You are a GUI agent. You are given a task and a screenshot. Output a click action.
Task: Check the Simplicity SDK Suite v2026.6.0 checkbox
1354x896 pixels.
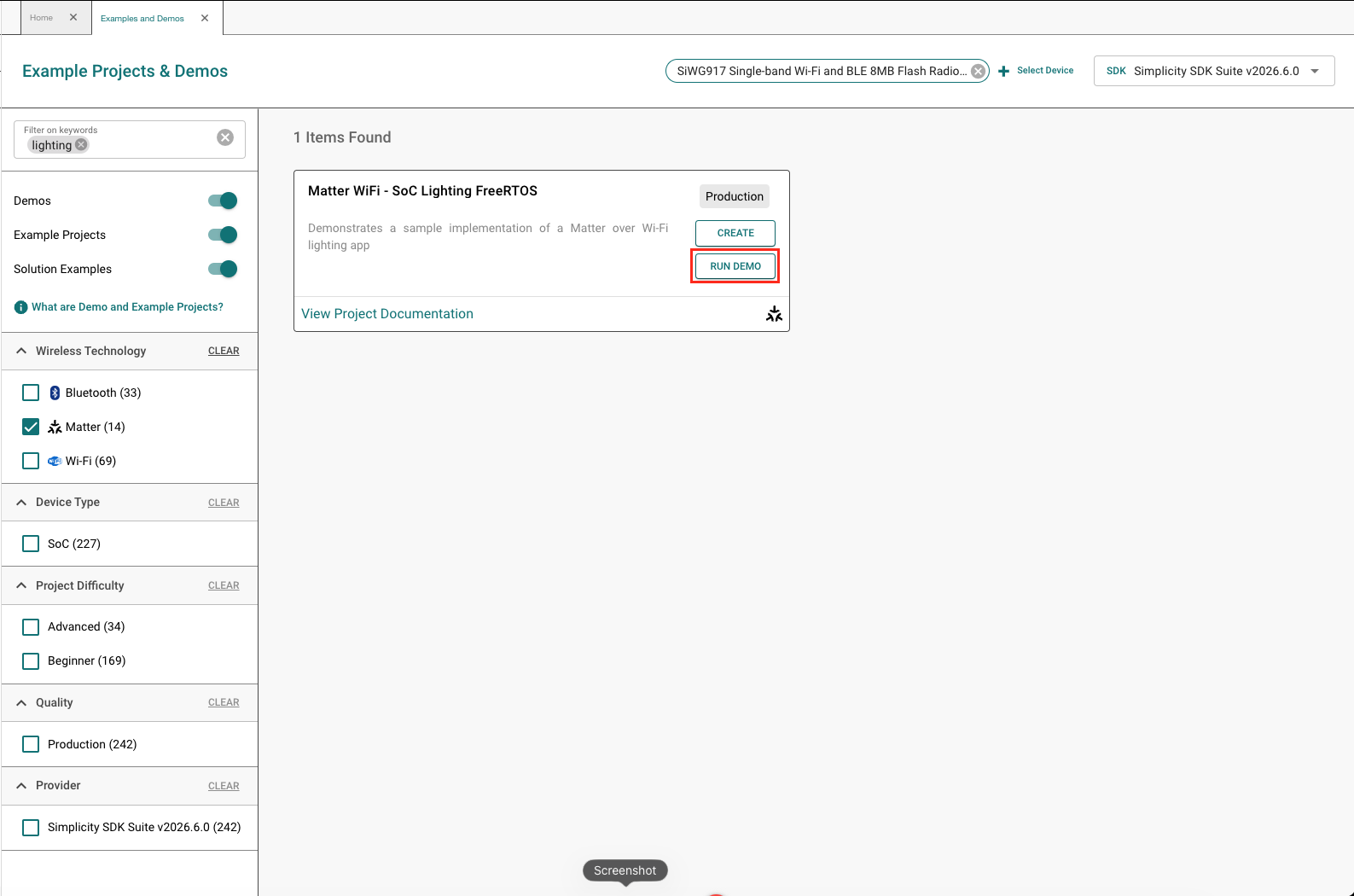(x=31, y=828)
